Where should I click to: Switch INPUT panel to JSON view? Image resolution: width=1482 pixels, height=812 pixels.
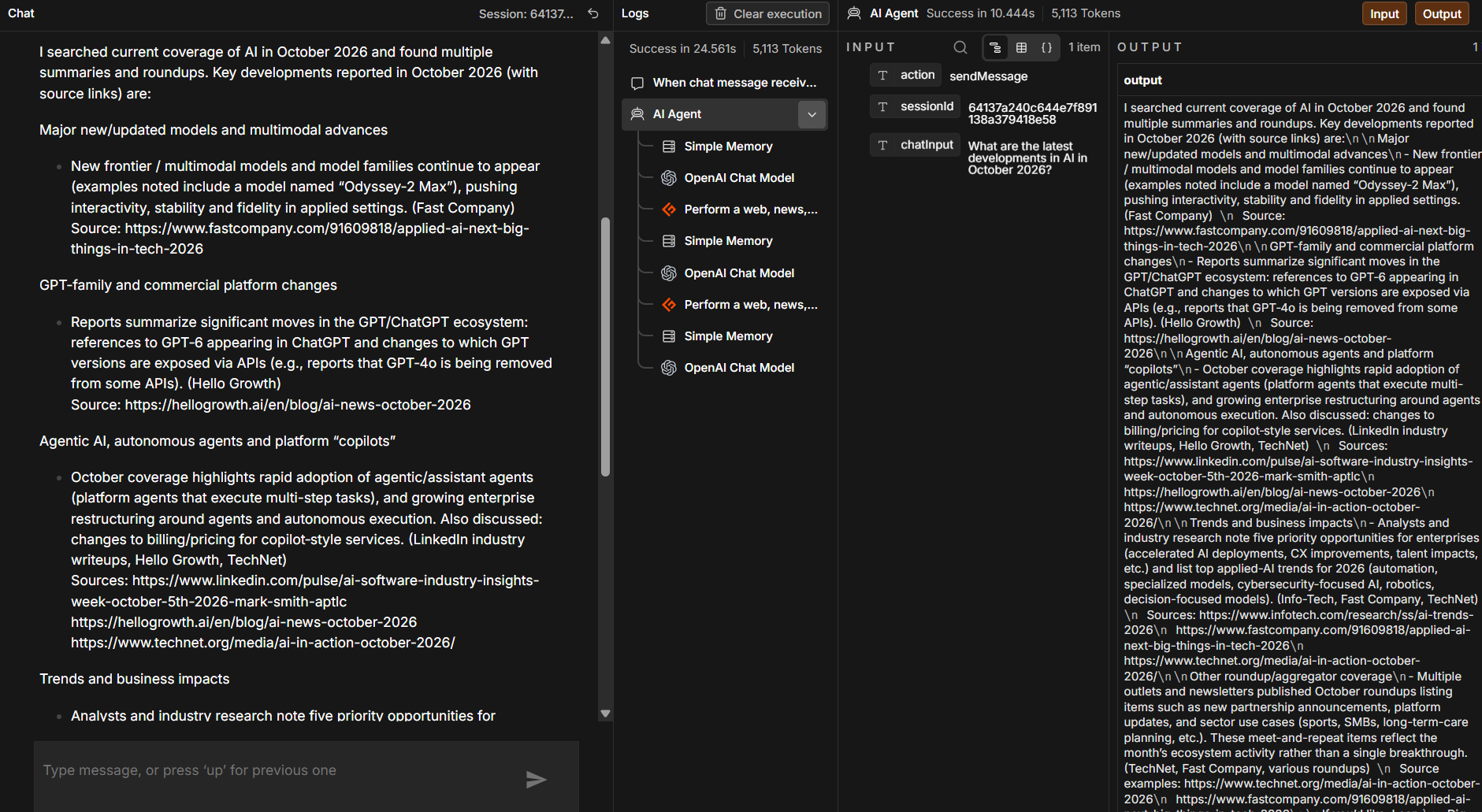[x=1047, y=47]
